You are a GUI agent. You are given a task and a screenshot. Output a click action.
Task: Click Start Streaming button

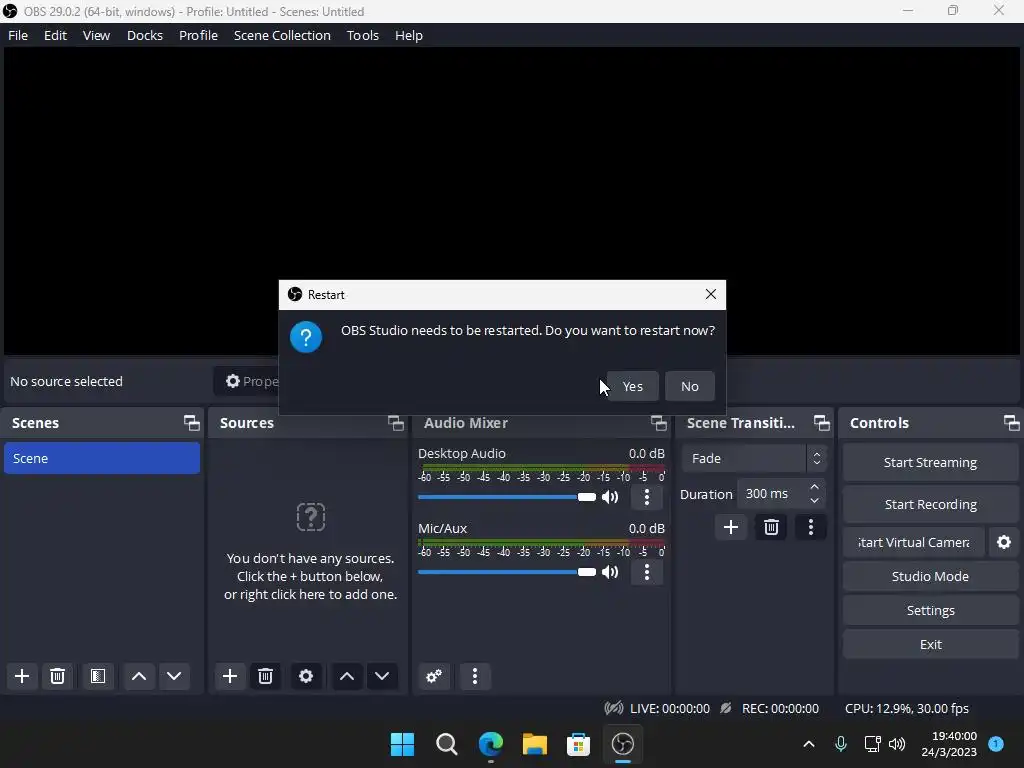930,462
